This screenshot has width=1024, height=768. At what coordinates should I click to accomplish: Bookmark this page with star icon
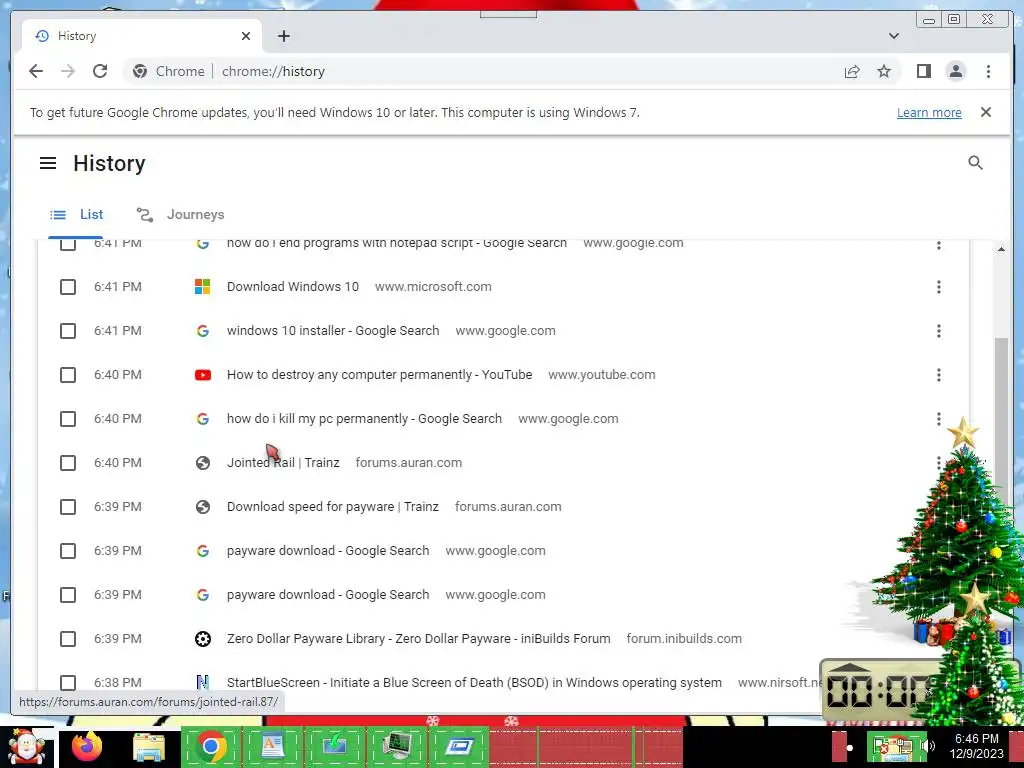click(884, 71)
